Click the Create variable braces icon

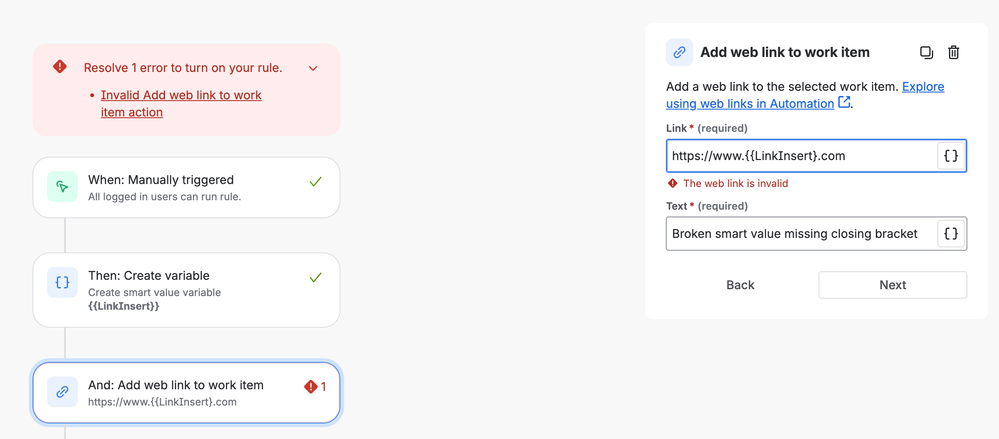[62, 283]
